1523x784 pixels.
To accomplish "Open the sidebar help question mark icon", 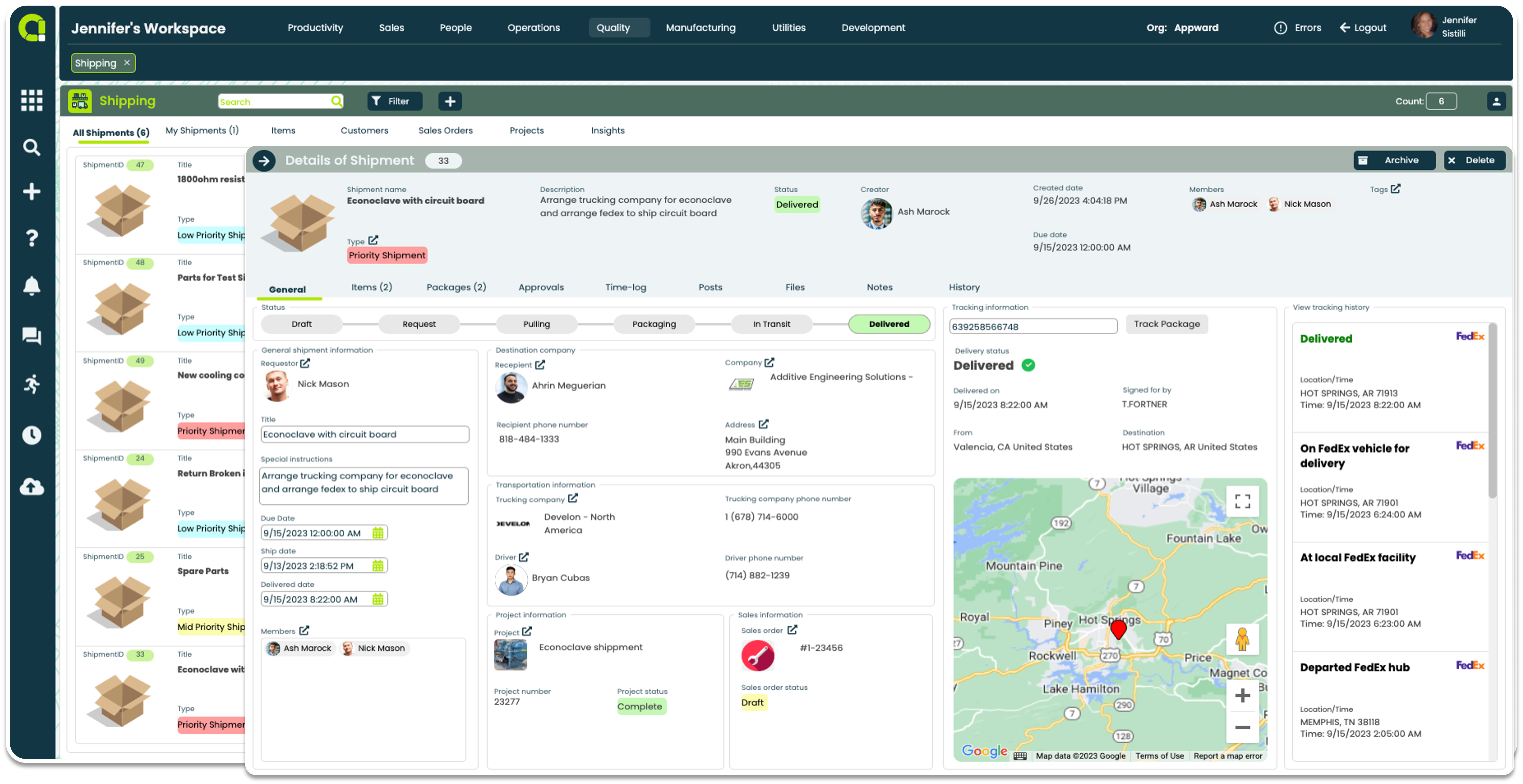I will coord(31,238).
